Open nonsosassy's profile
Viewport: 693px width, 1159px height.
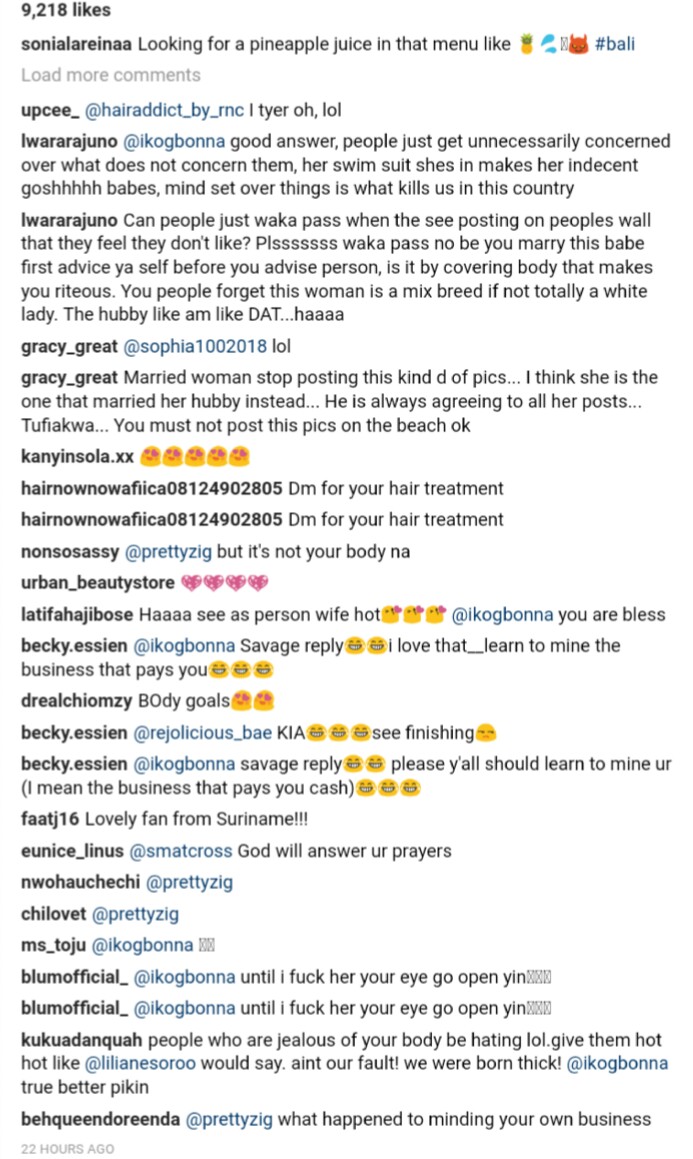tap(68, 551)
